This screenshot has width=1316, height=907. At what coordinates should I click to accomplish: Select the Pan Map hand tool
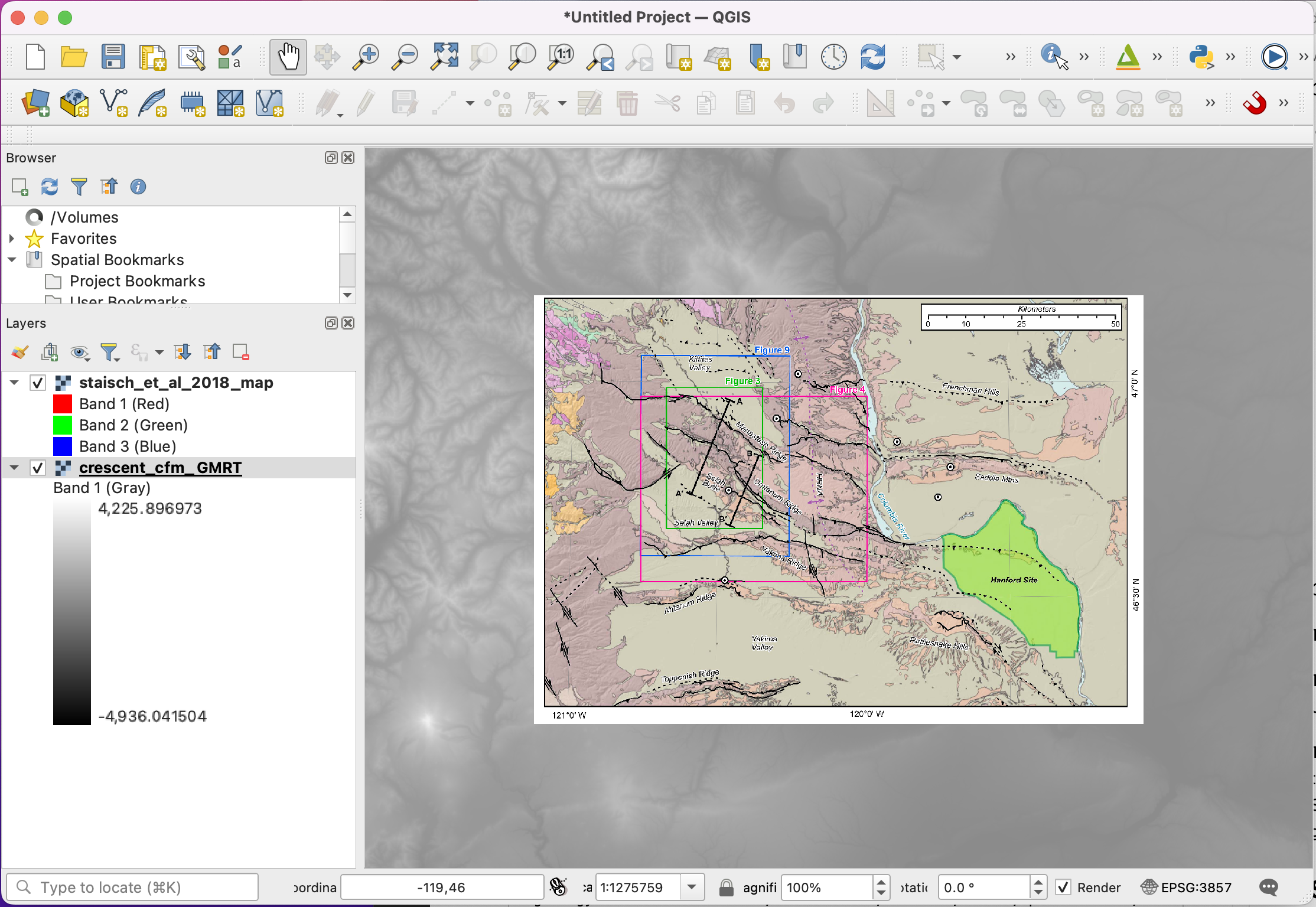[288, 57]
